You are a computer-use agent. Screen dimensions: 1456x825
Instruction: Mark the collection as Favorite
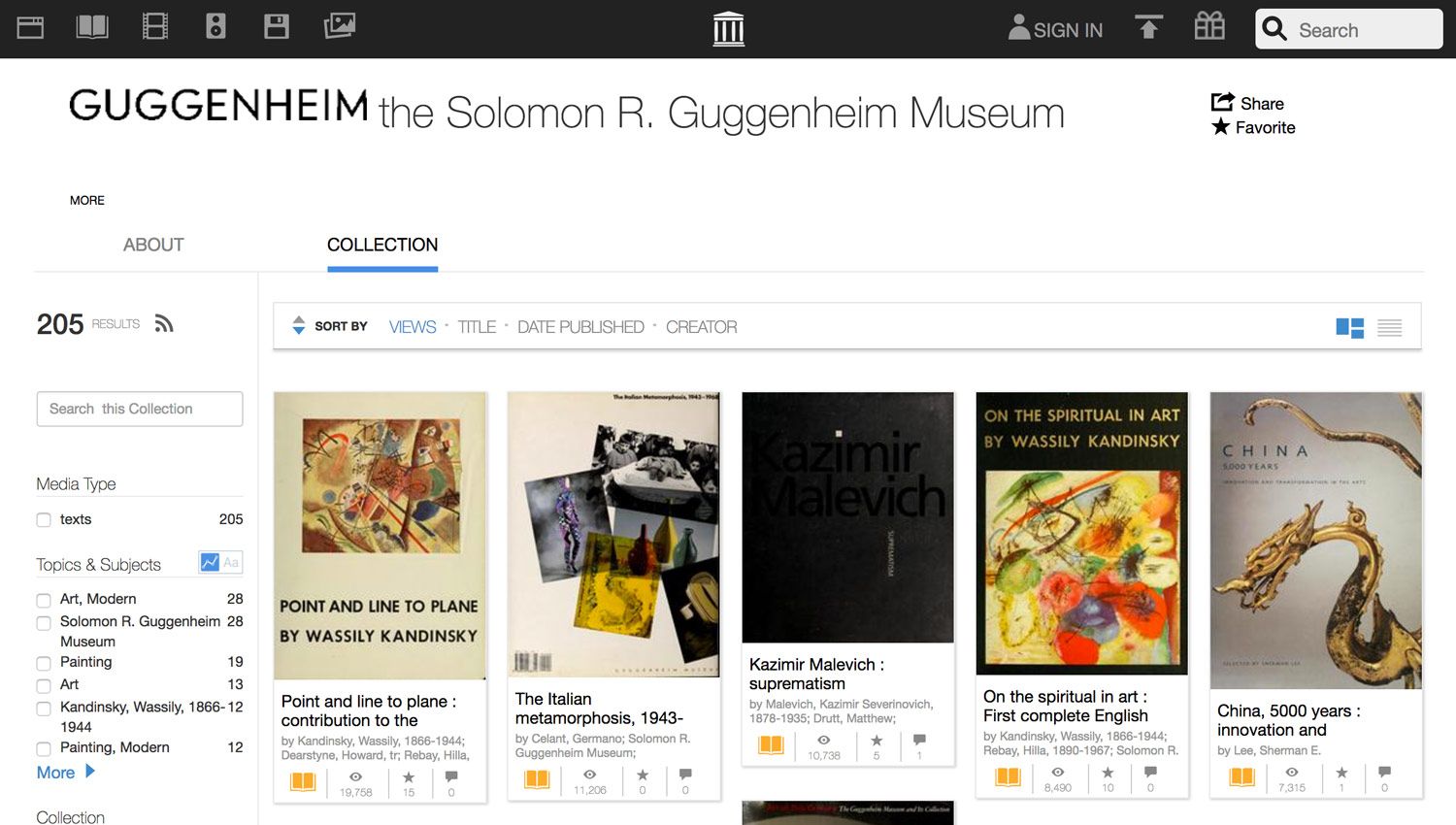coord(1253,127)
